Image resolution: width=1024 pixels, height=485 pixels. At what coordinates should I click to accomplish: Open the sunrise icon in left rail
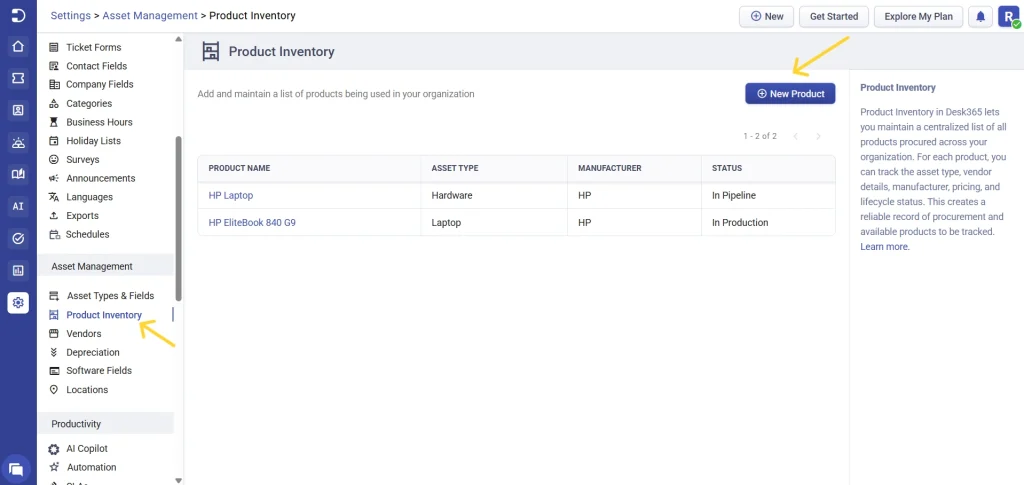[18, 142]
